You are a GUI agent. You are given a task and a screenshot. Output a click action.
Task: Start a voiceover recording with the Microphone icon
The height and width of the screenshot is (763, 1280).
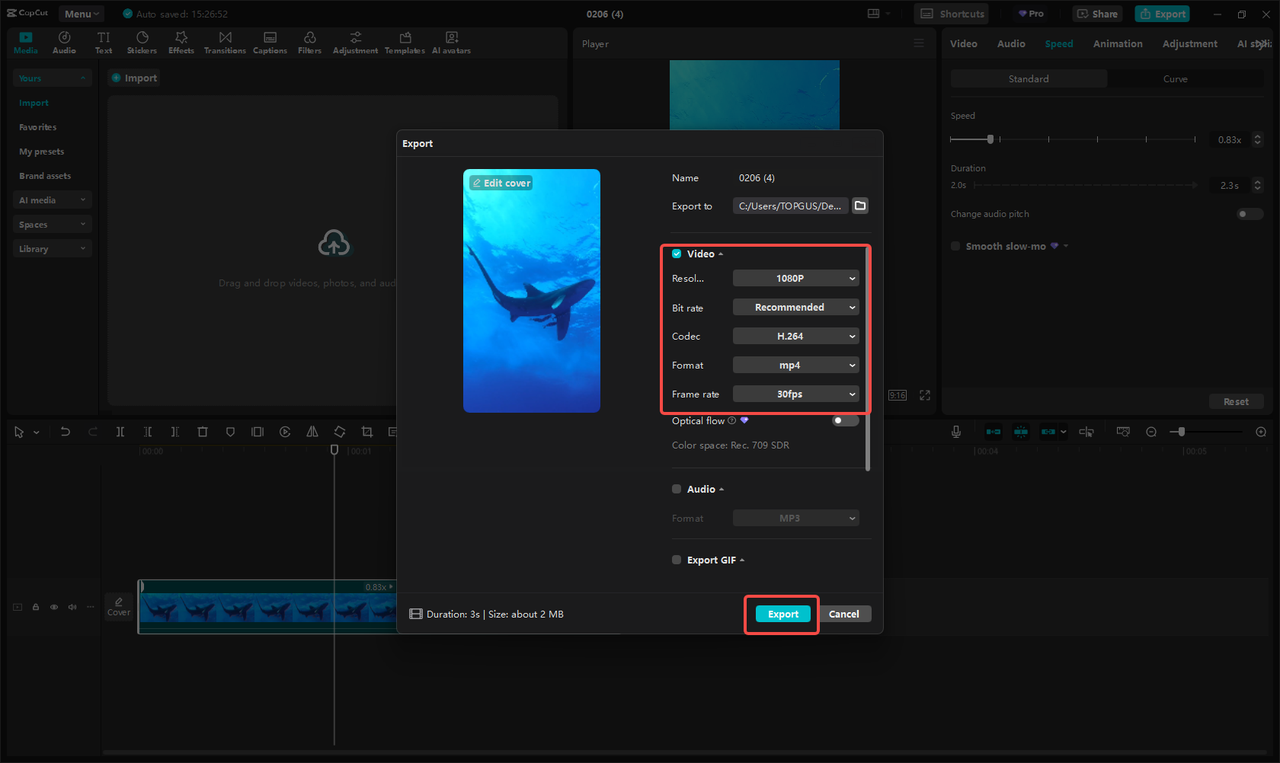(956, 431)
